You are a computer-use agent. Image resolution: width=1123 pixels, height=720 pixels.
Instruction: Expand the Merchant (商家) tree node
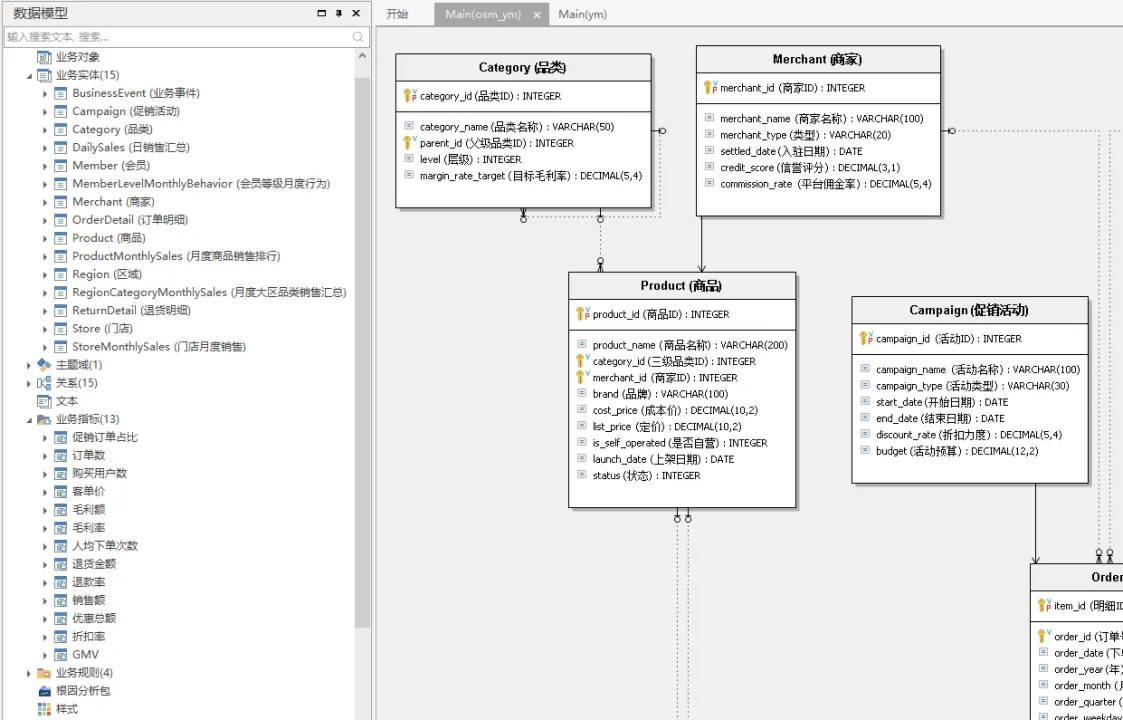(x=45, y=202)
